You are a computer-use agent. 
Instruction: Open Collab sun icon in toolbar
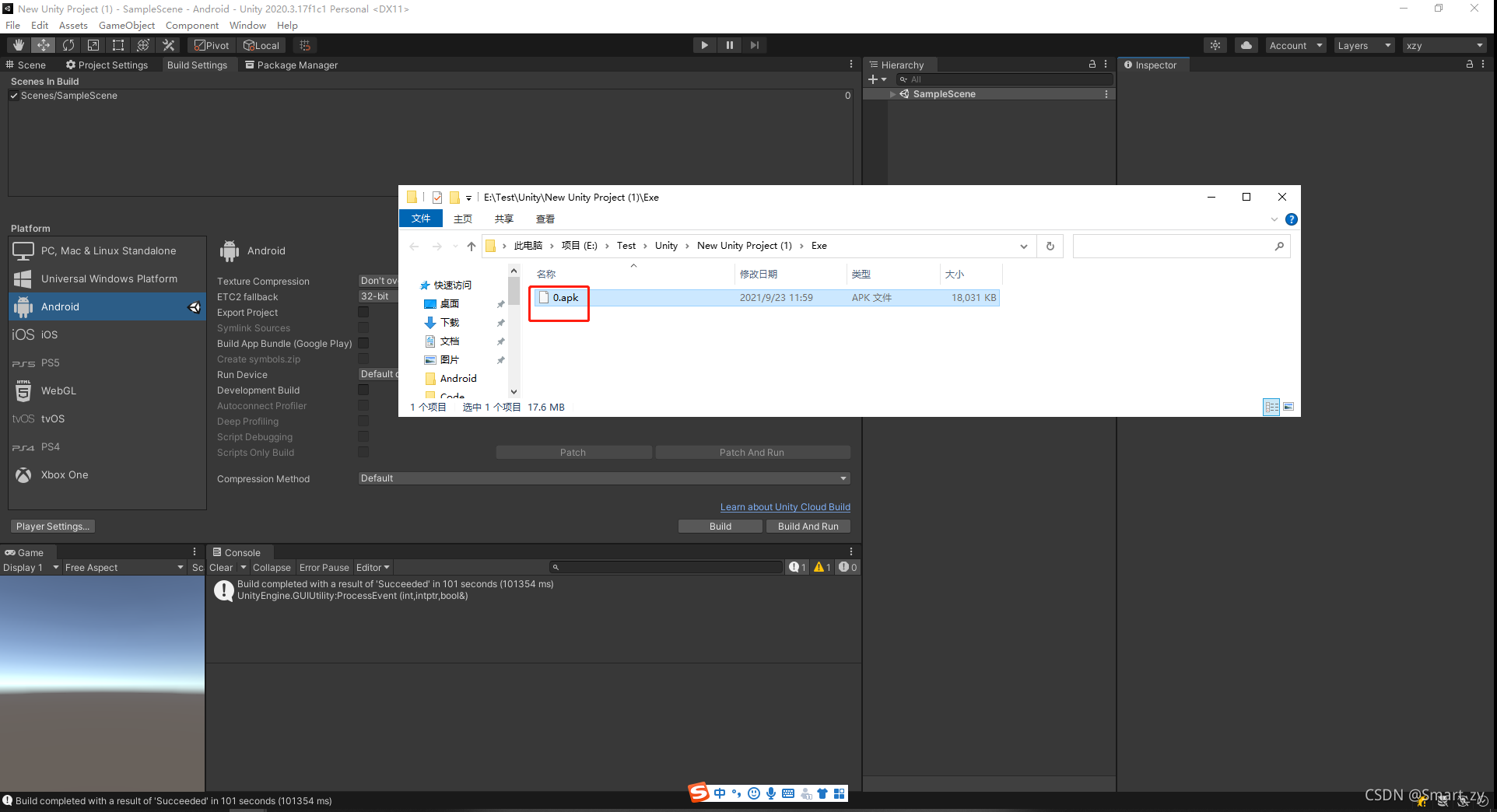point(1215,45)
